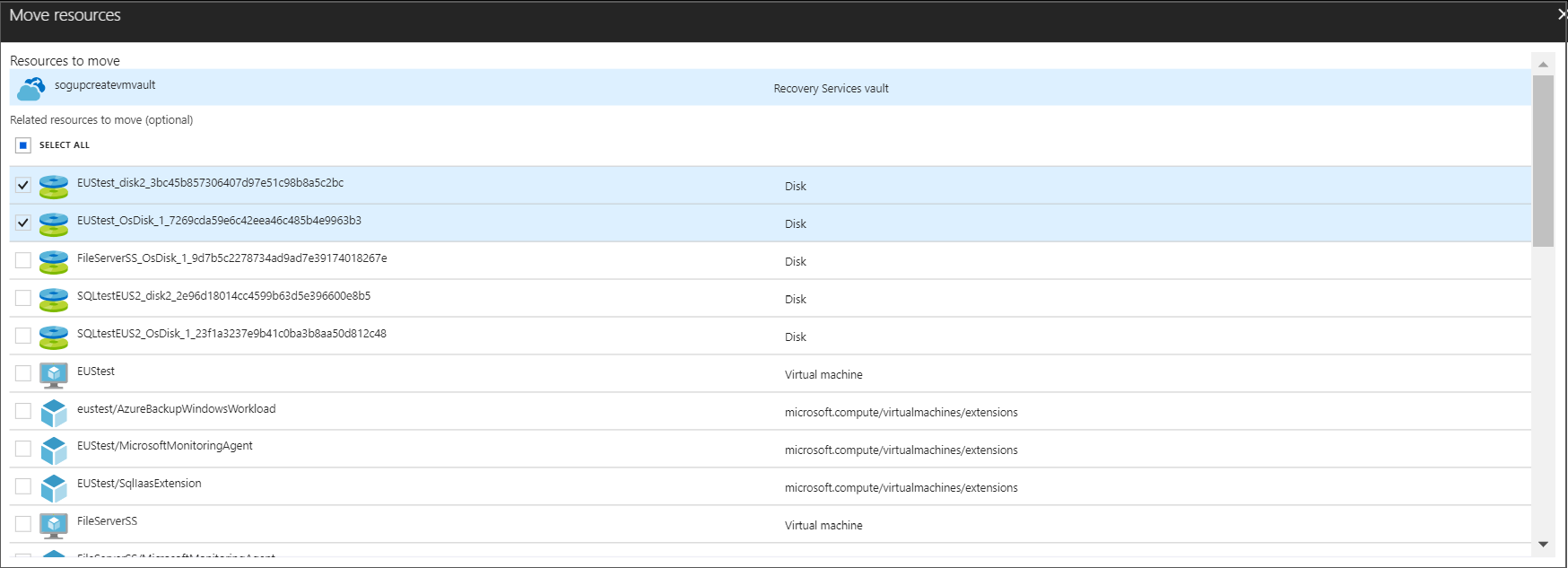This screenshot has height=568, width=1568.
Task: Click the Recovery Services vault cloud icon
Action: [x=31, y=88]
